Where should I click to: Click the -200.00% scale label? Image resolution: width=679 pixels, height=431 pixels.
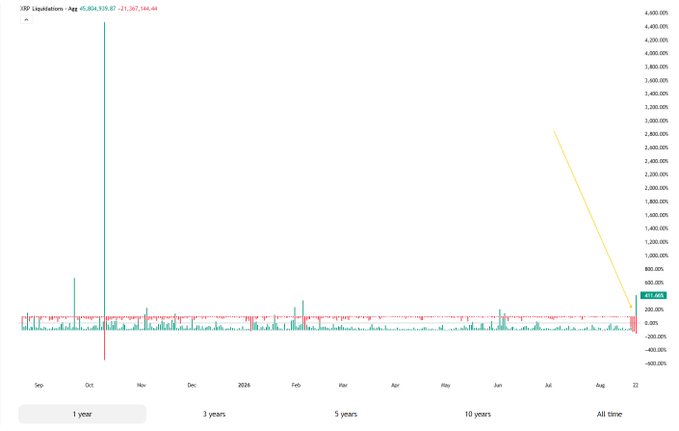(655, 337)
